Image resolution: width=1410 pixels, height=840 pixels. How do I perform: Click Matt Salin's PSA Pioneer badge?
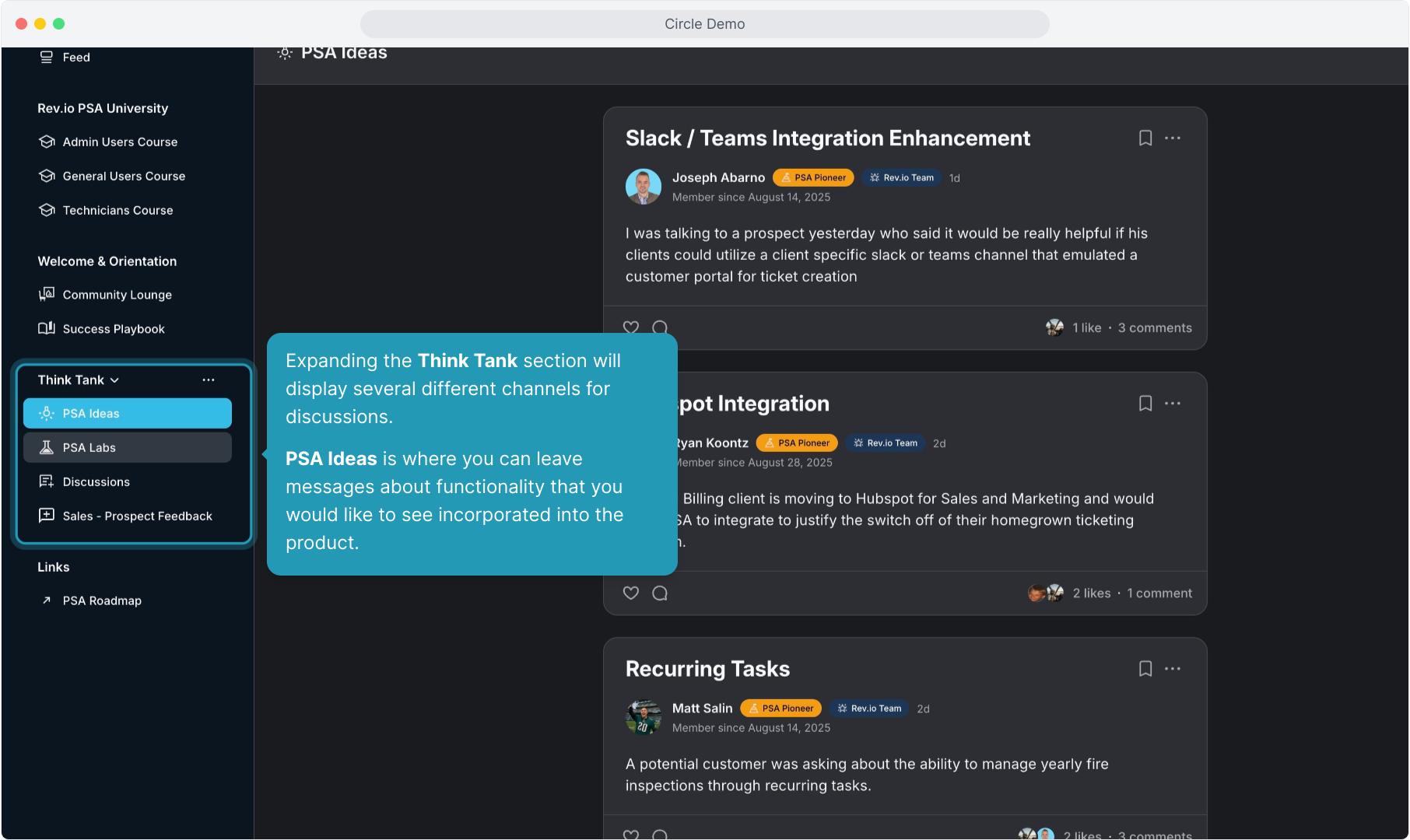pos(780,709)
